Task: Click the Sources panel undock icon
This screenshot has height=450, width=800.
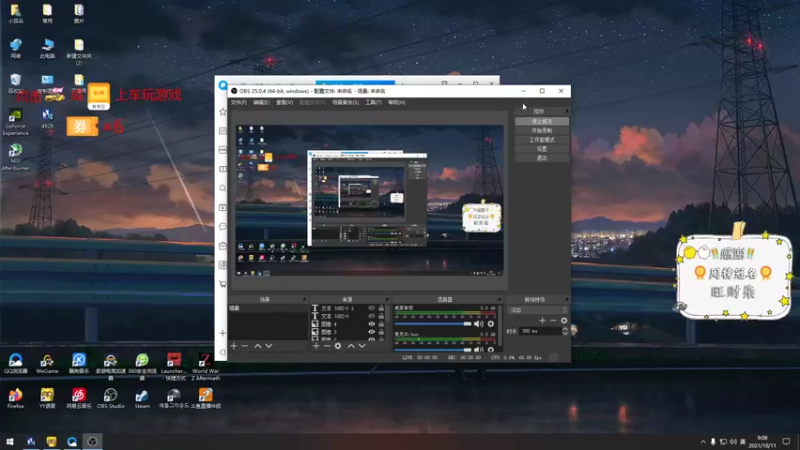Action: 387,299
